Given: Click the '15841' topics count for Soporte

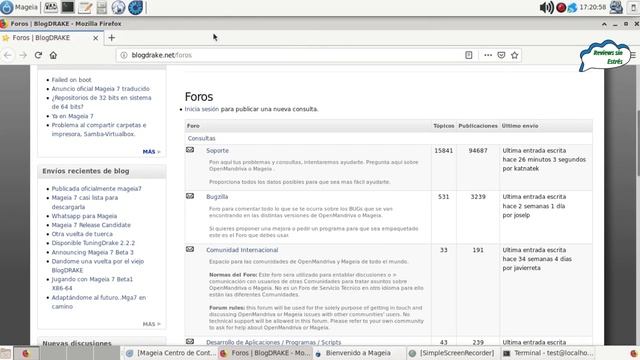Looking at the screenshot, I should (x=444, y=151).
